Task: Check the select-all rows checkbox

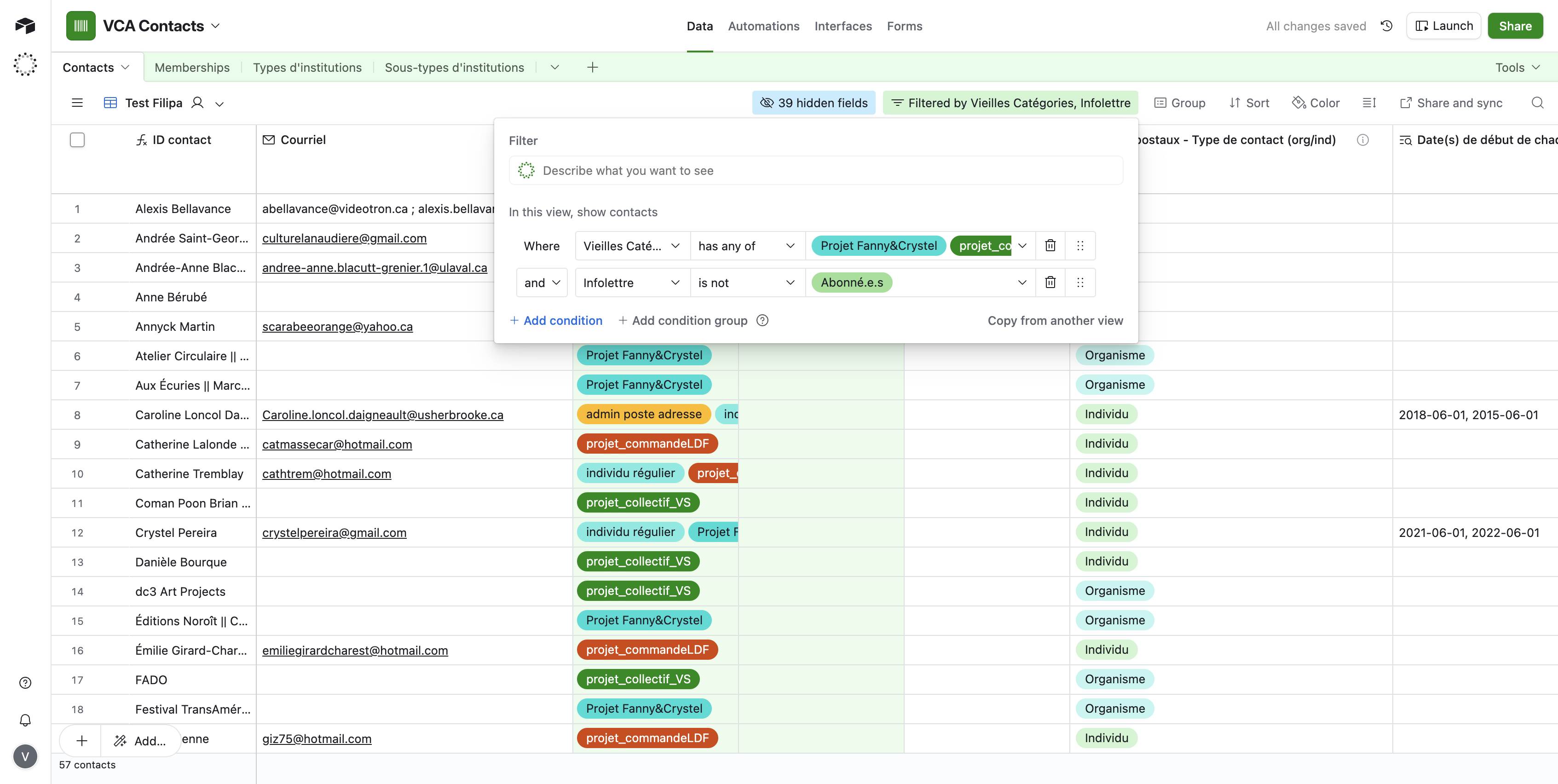Action: pos(77,140)
